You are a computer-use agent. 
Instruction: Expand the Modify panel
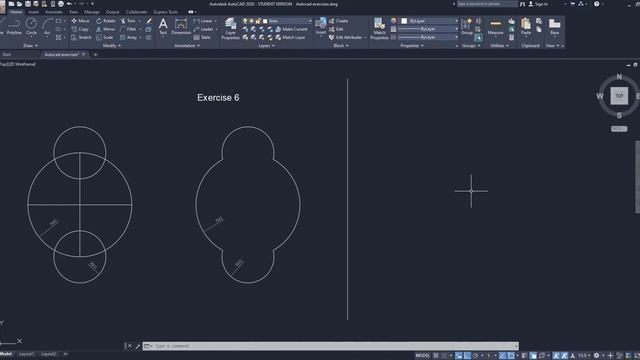coord(111,46)
